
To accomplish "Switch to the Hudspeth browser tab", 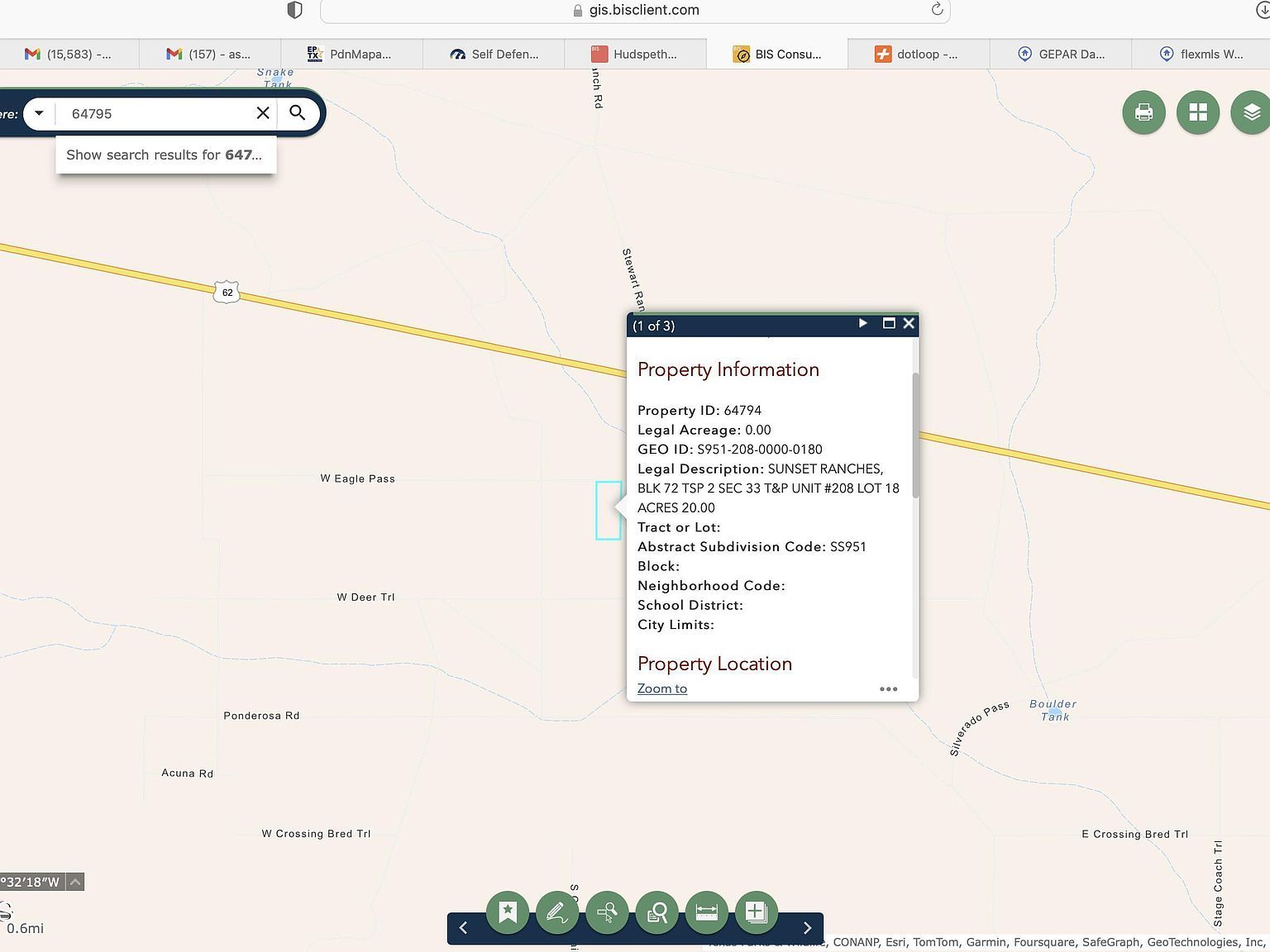I will [635, 55].
